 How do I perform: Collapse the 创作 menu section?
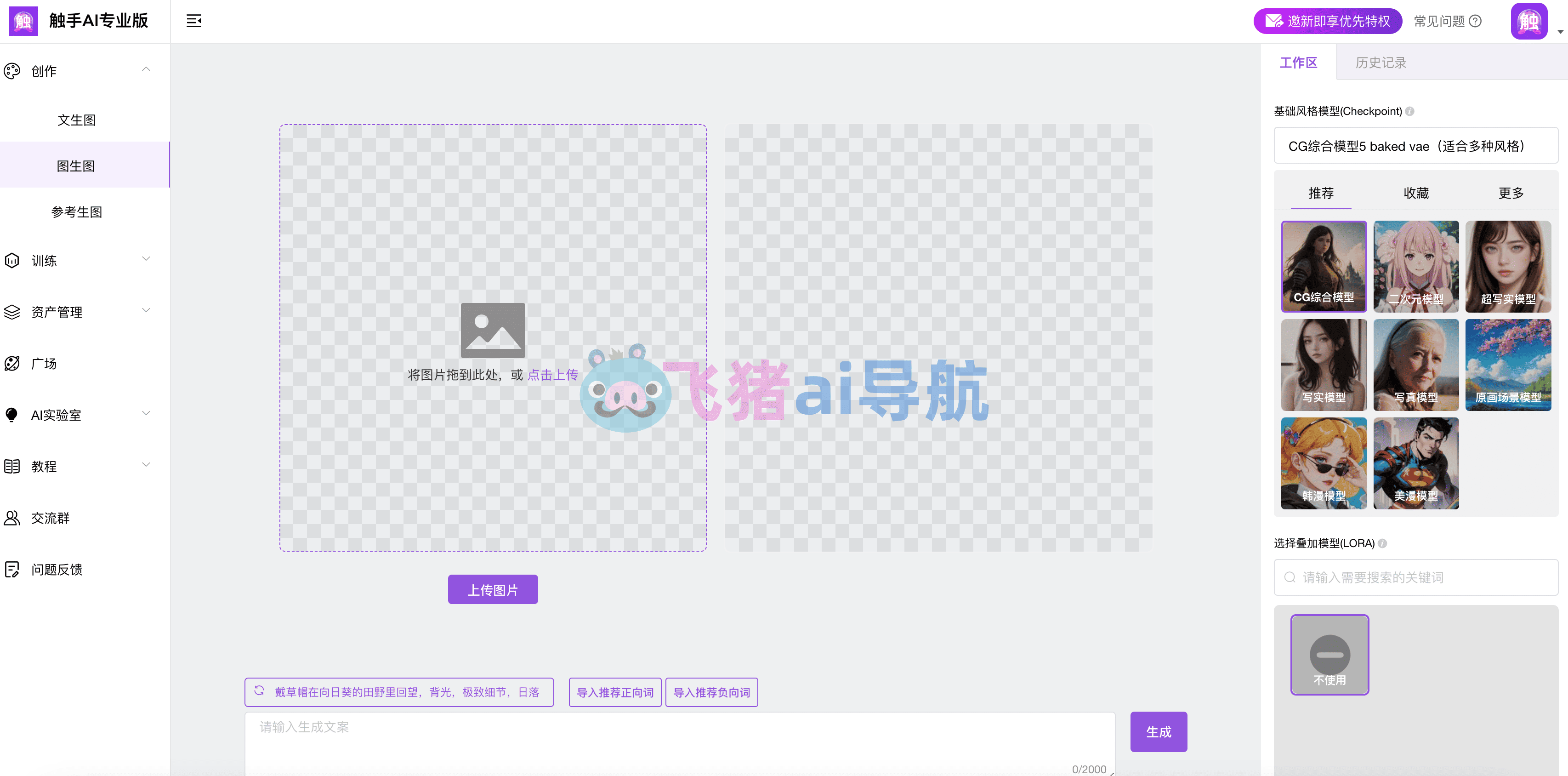(146, 69)
